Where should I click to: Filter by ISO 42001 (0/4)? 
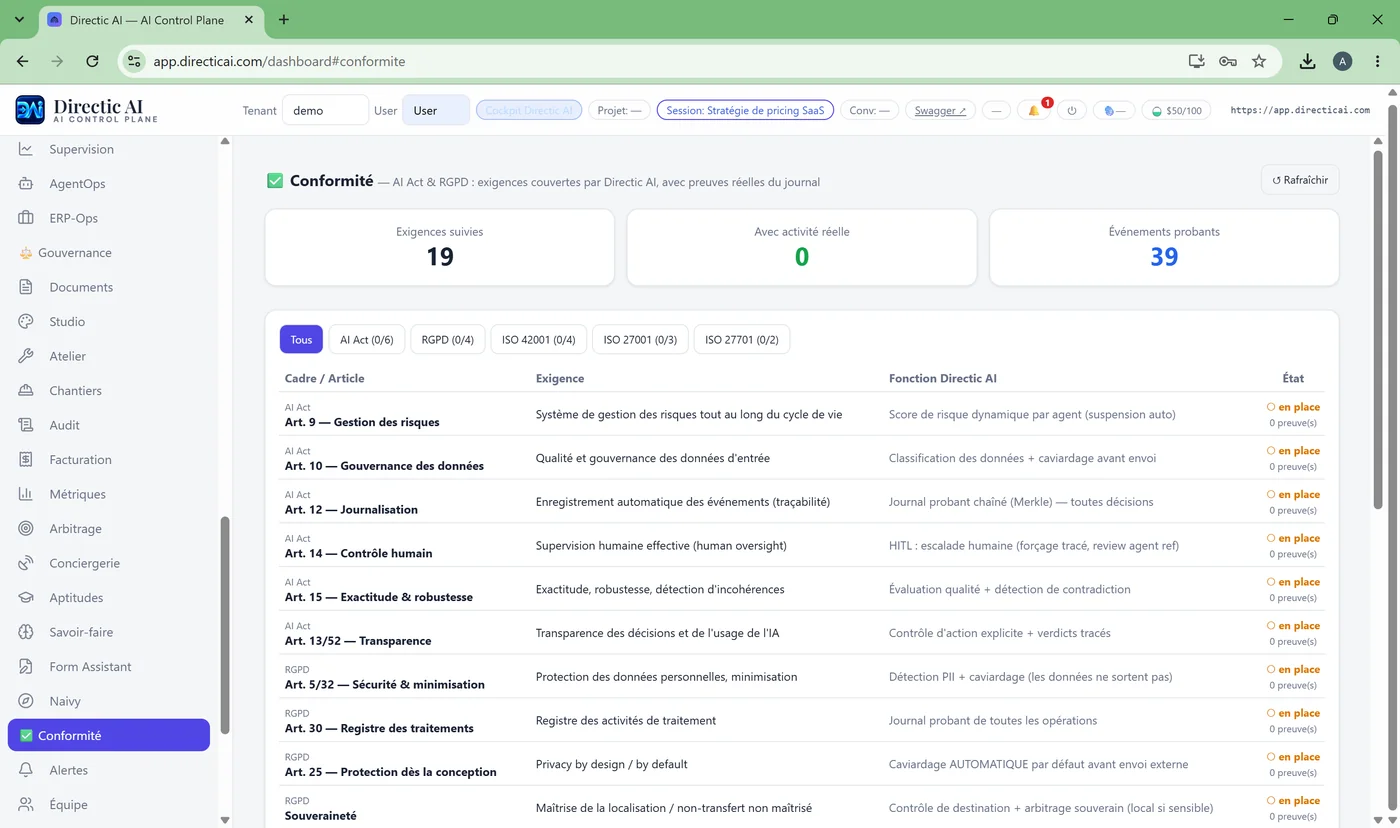[539, 340]
